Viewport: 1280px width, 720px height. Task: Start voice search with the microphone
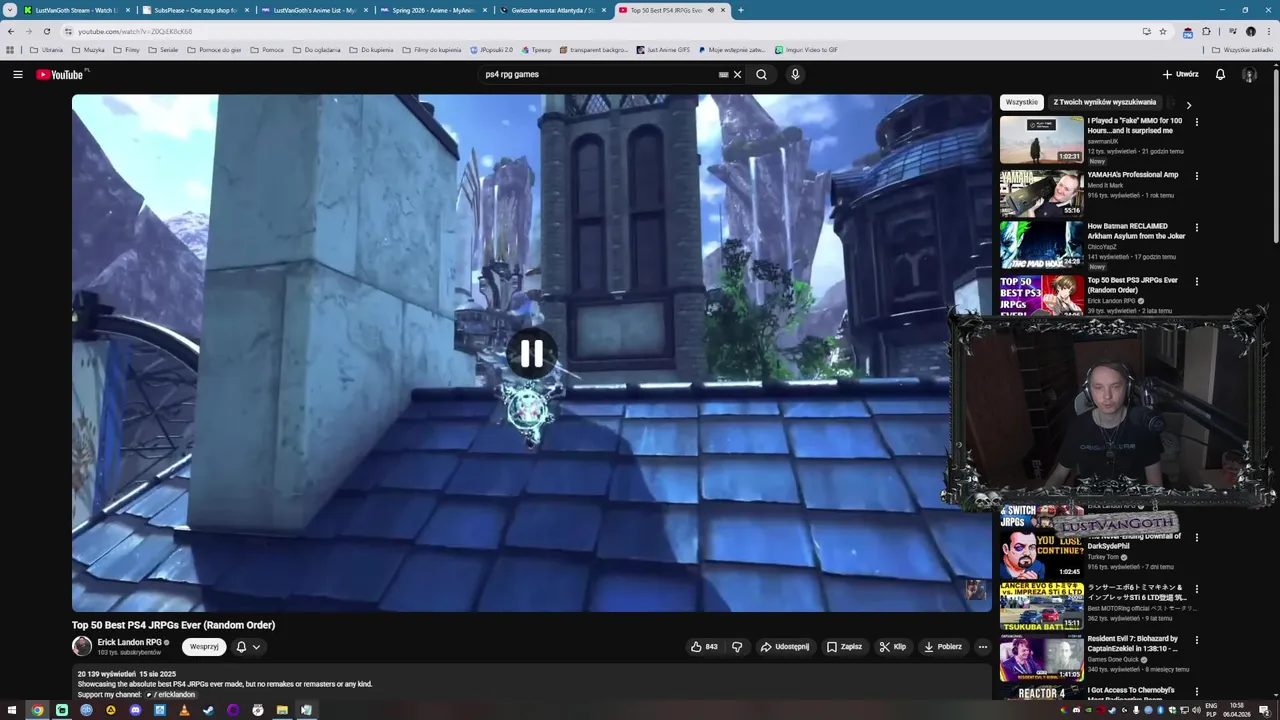[x=795, y=74]
